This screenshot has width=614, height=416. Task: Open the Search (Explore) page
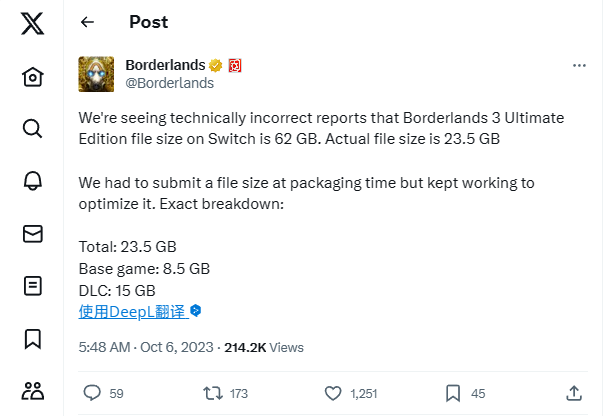[x=32, y=129]
